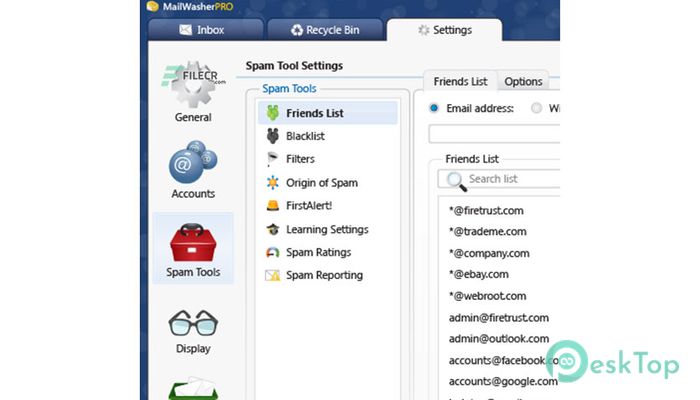Switch to the Recycle Bin tab

click(325, 30)
